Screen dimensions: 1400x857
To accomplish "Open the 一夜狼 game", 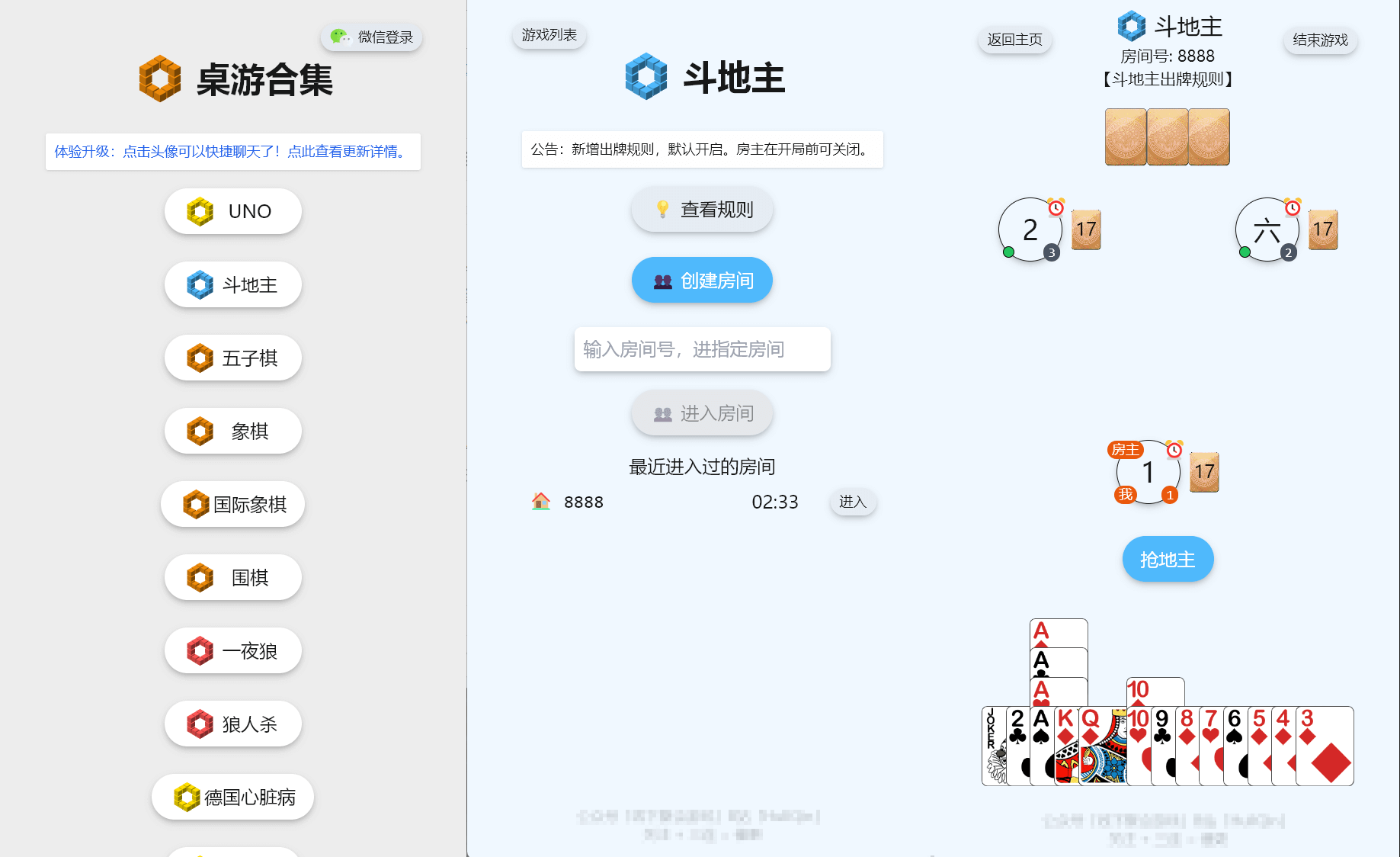I will [x=233, y=650].
